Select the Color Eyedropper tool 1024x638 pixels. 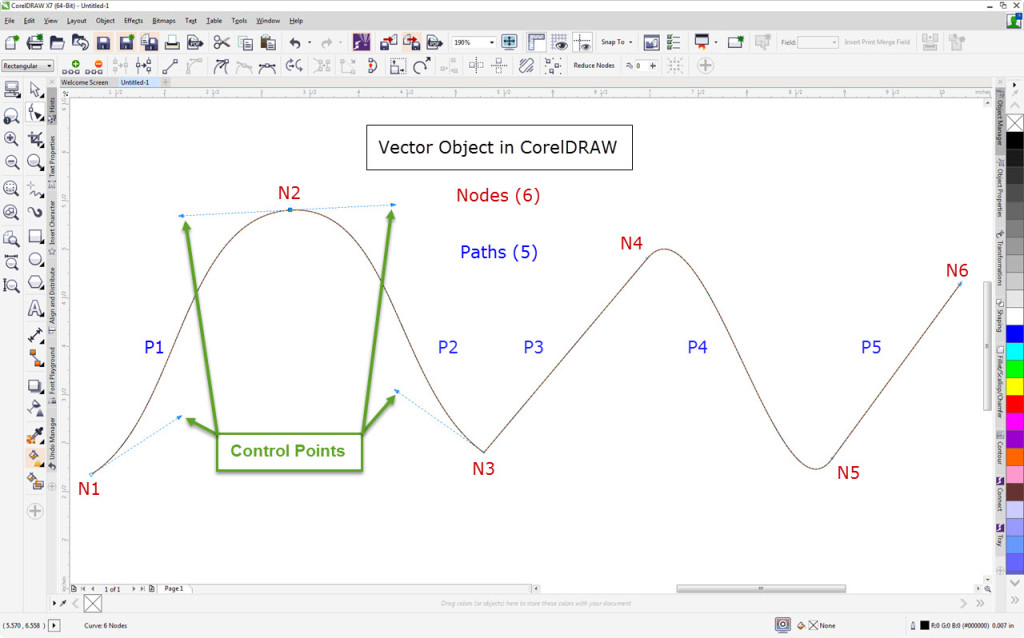coord(35,434)
